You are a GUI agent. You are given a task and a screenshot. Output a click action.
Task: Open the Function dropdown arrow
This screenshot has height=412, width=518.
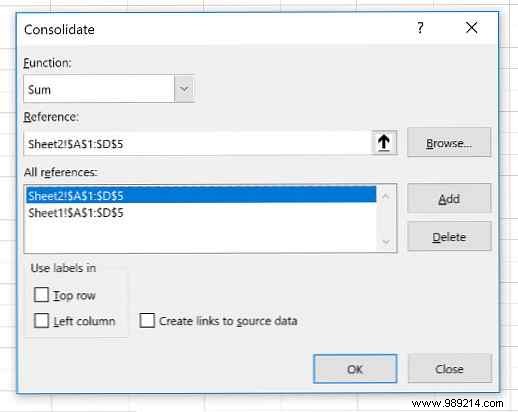(184, 89)
